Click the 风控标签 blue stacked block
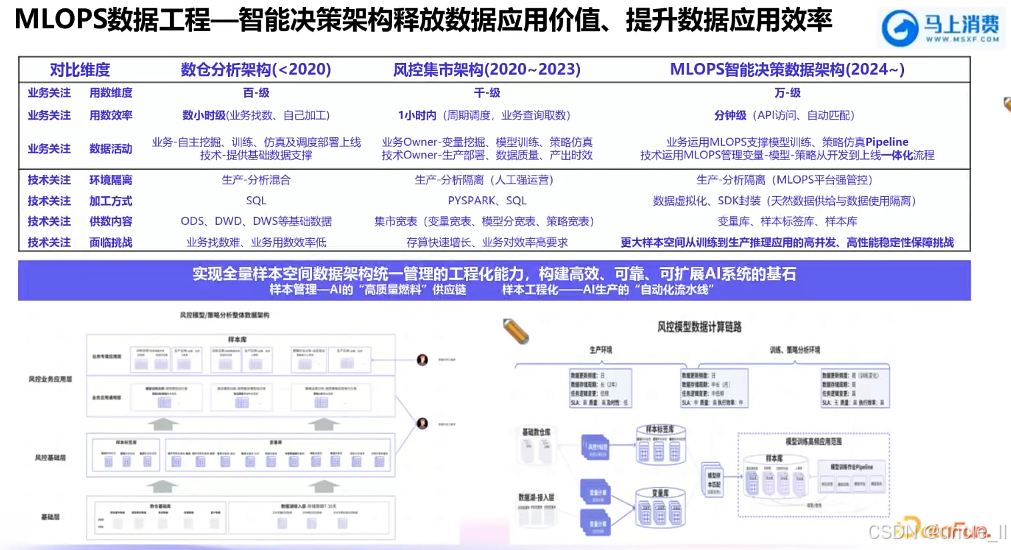1011x550 pixels. click(x=596, y=446)
